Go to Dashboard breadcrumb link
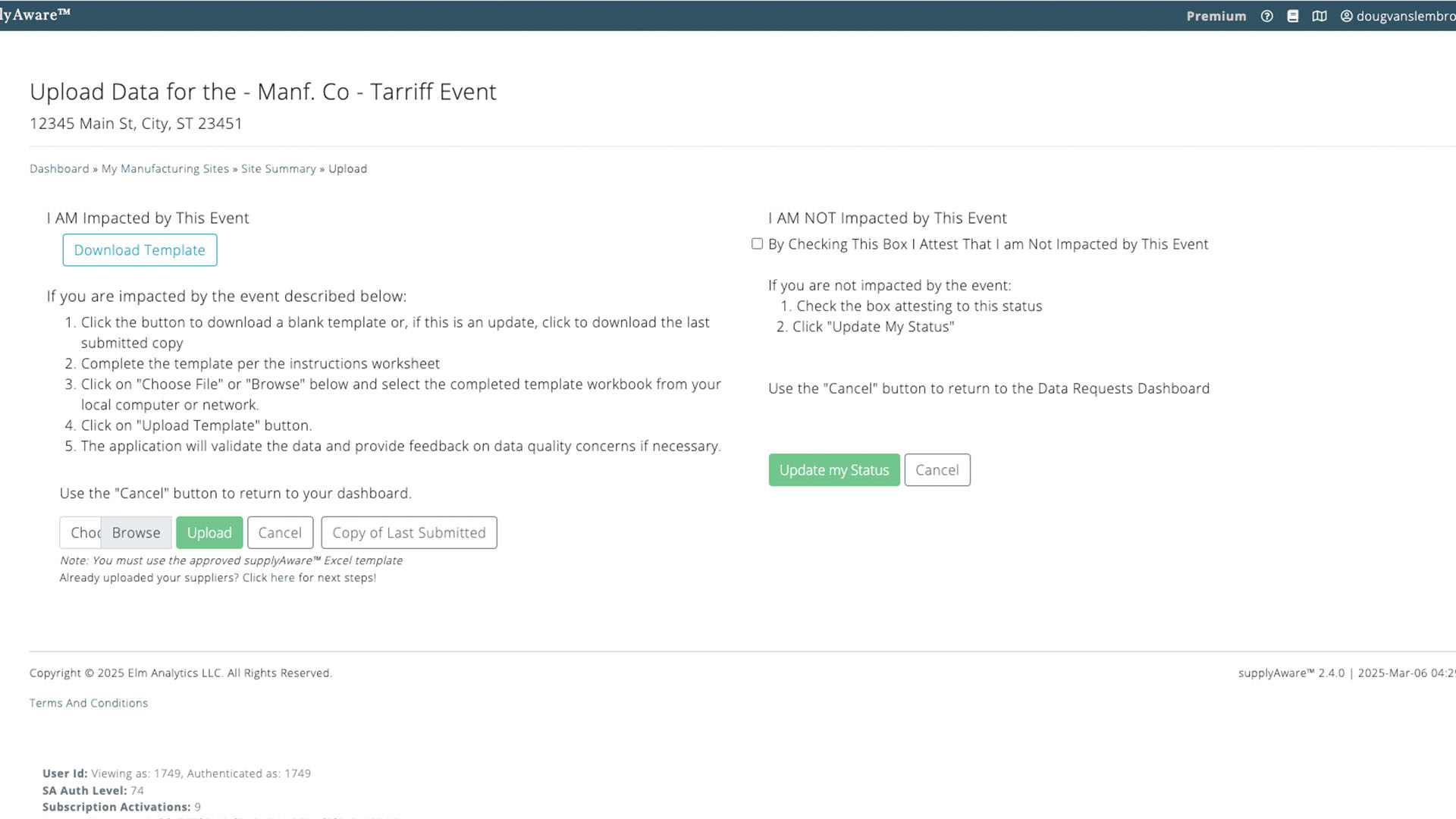 click(x=59, y=168)
